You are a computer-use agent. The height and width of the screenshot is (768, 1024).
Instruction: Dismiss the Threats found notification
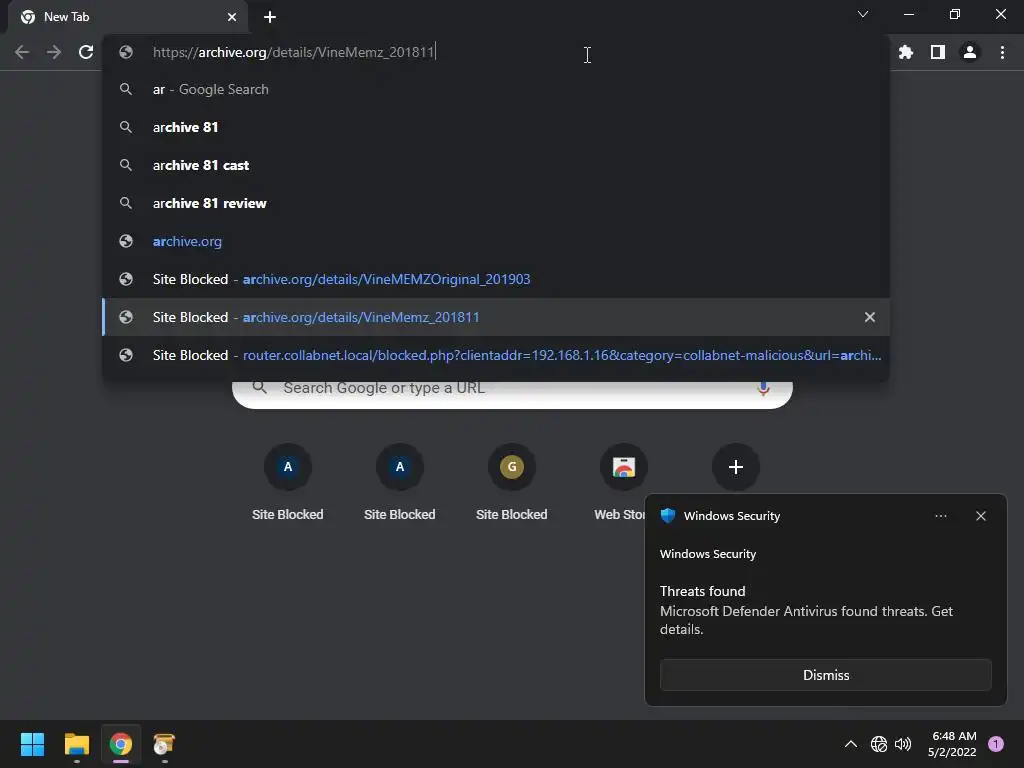(x=826, y=675)
